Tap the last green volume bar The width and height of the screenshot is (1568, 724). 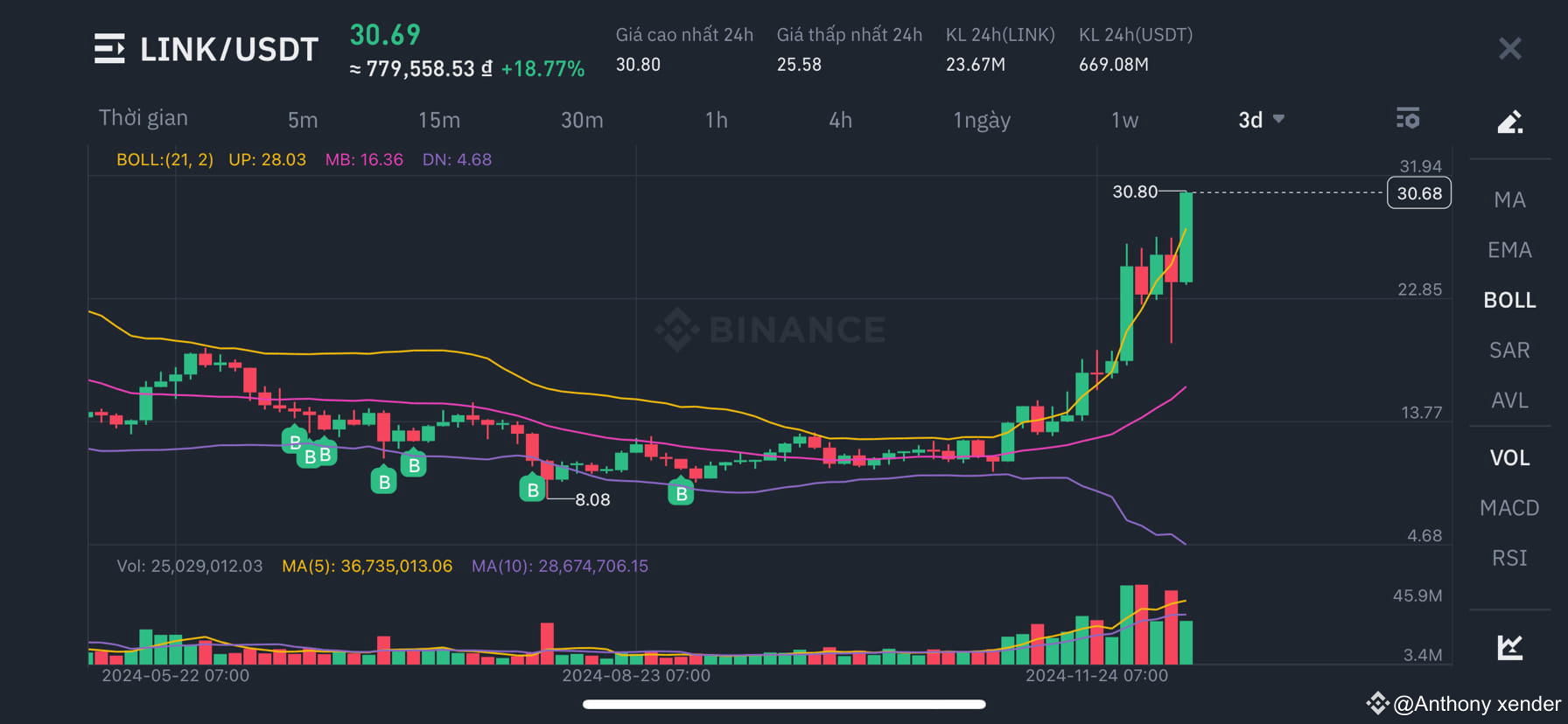pos(1186,643)
